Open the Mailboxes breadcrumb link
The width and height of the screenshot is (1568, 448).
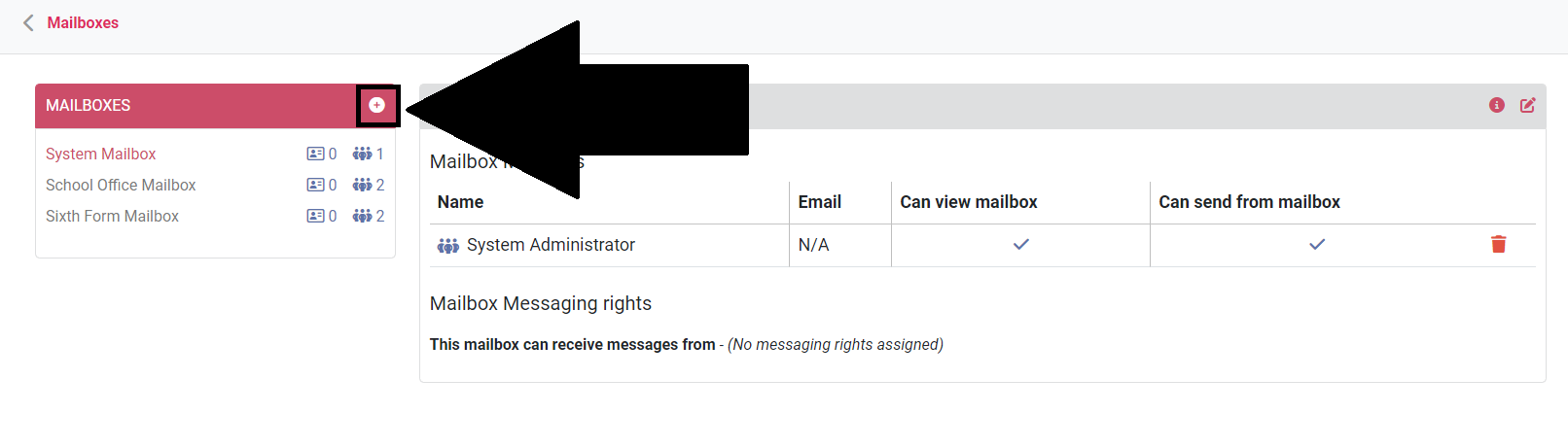click(x=83, y=22)
